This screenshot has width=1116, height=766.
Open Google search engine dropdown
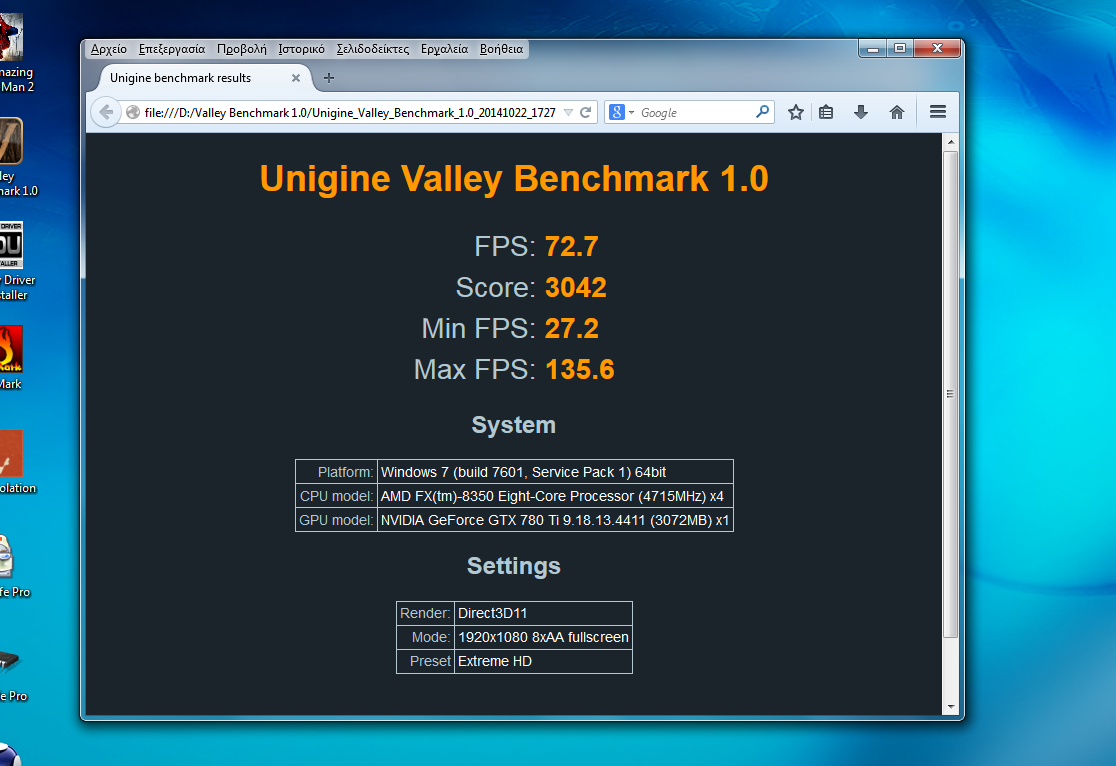(621, 112)
